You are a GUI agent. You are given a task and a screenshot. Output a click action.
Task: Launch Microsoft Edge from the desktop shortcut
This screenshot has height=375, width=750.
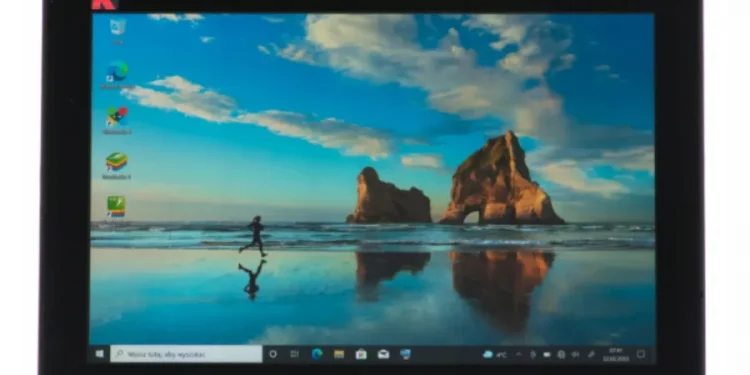coord(117,75)
